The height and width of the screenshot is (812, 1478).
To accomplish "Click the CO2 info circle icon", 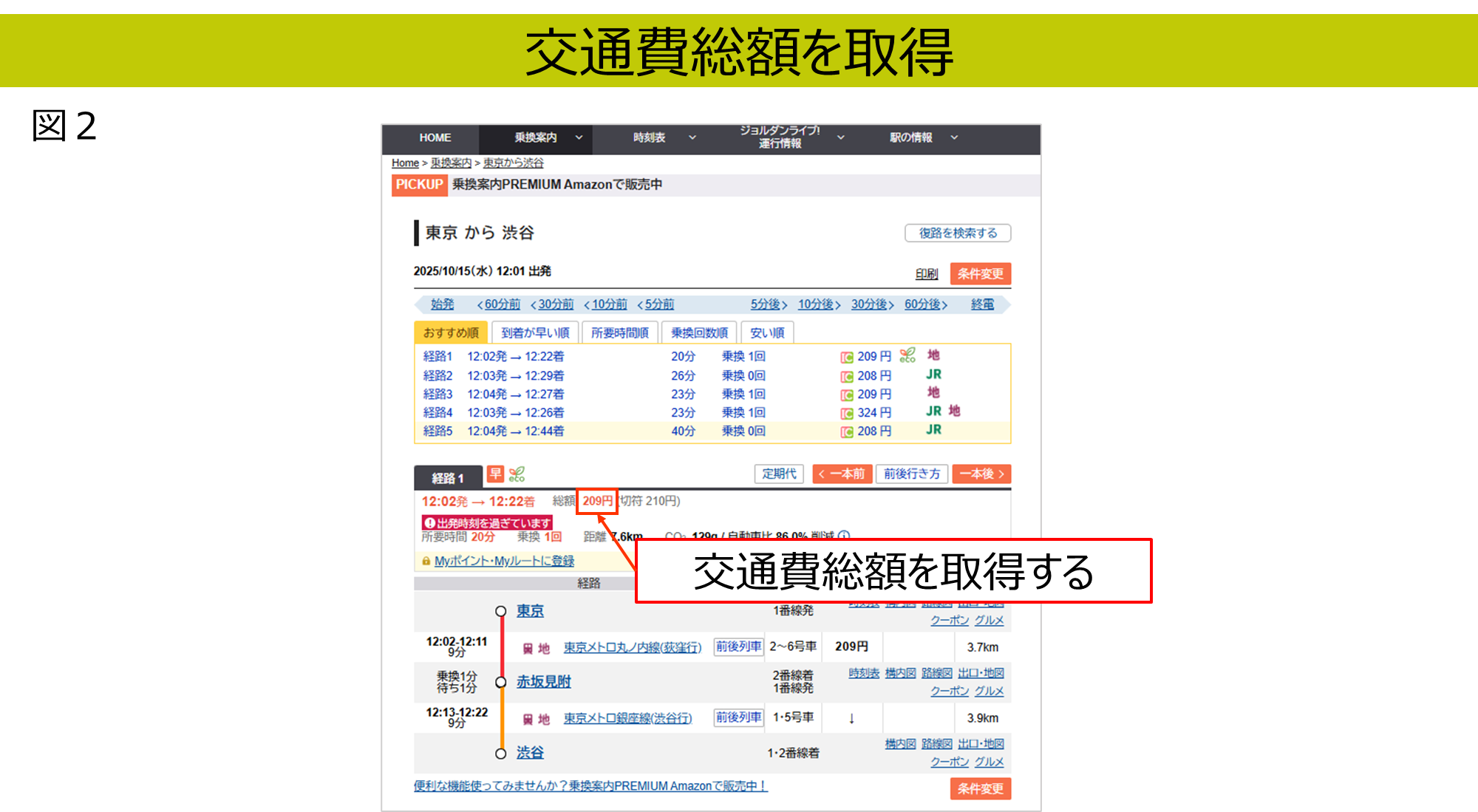I will pyautogui.click(x=844, y=535).
